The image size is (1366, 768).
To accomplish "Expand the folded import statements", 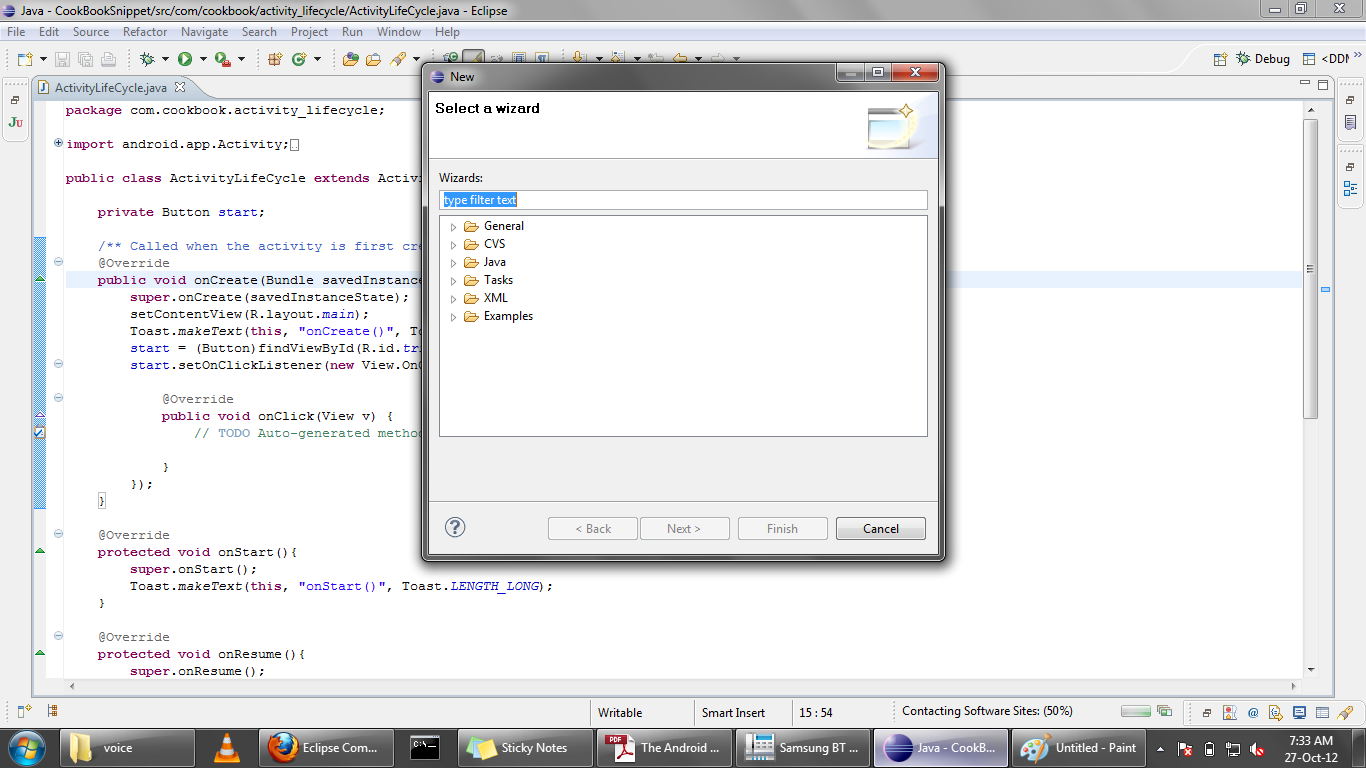I will tap(58, 143).
